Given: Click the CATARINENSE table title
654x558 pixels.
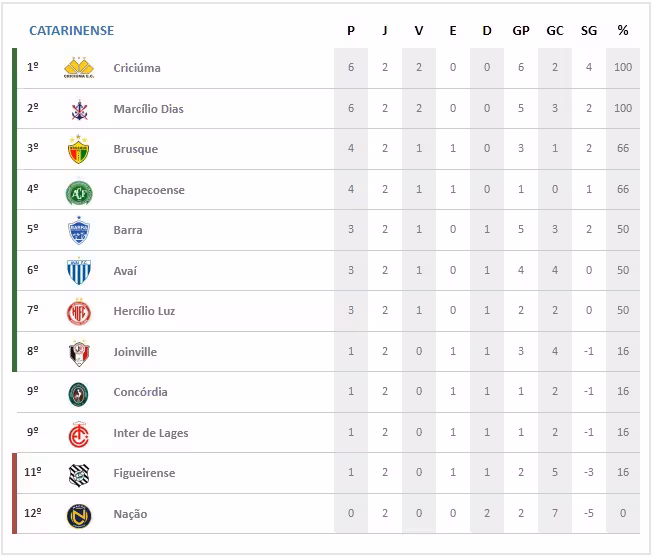Looking at the screenshot, I should pyautogui.click(x=71, y=31).
